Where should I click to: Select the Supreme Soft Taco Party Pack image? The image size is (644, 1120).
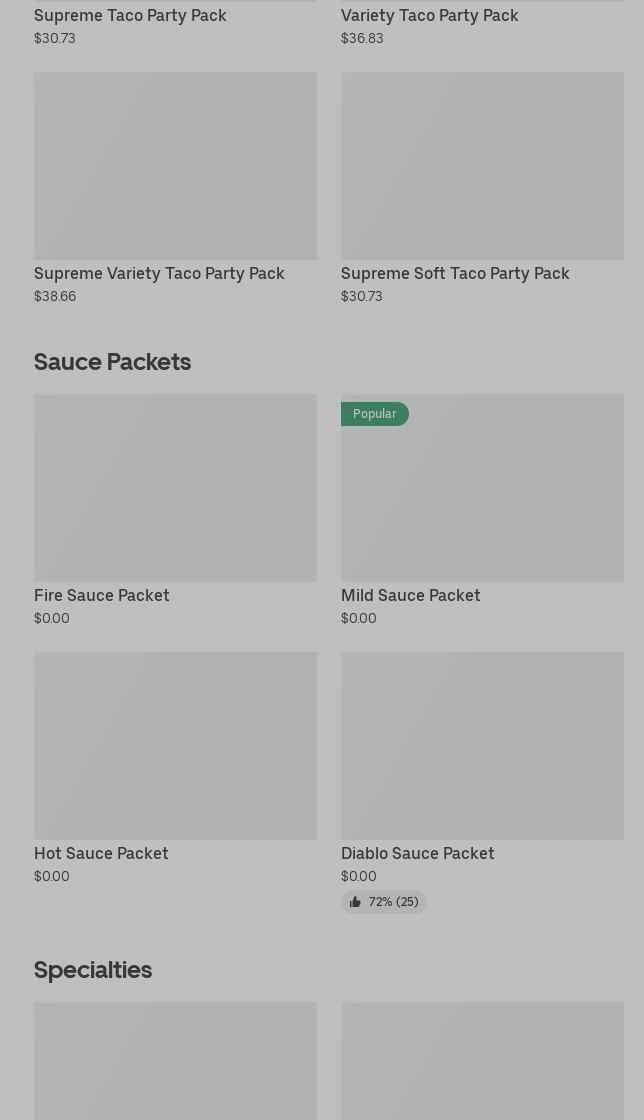coord(482,166)
